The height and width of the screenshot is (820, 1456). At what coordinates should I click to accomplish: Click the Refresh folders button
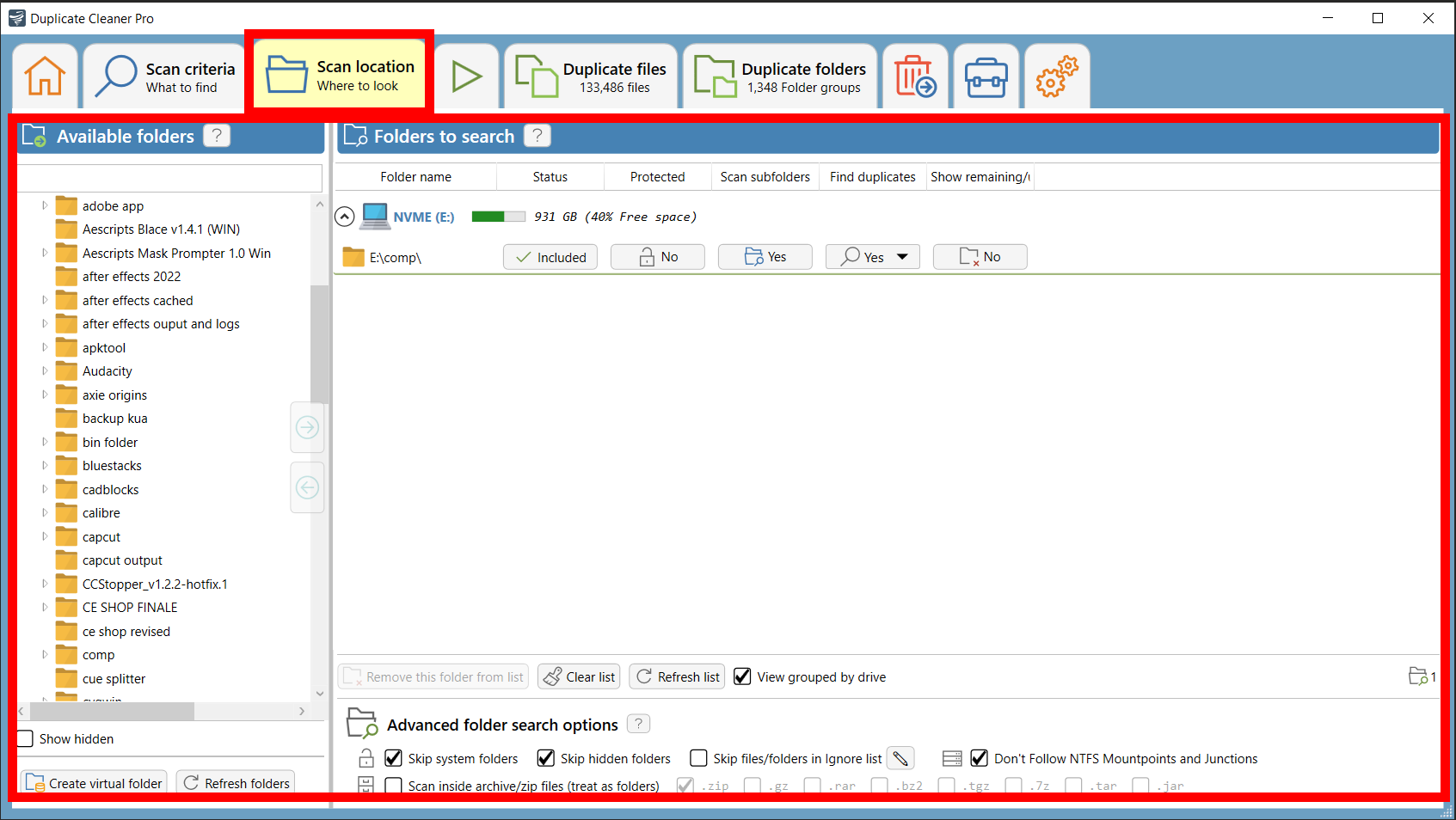pyautogui.click(x=236, y=783)
